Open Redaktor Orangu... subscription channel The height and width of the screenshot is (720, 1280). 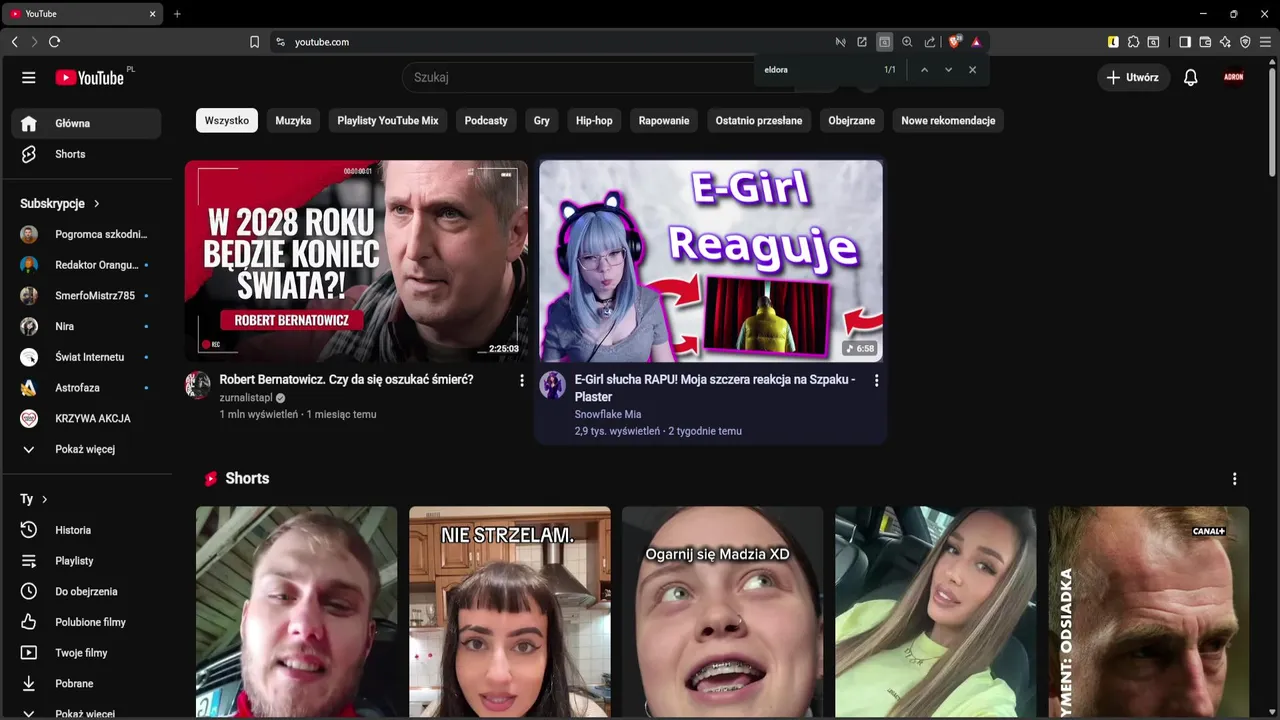(x=86, y=265)
